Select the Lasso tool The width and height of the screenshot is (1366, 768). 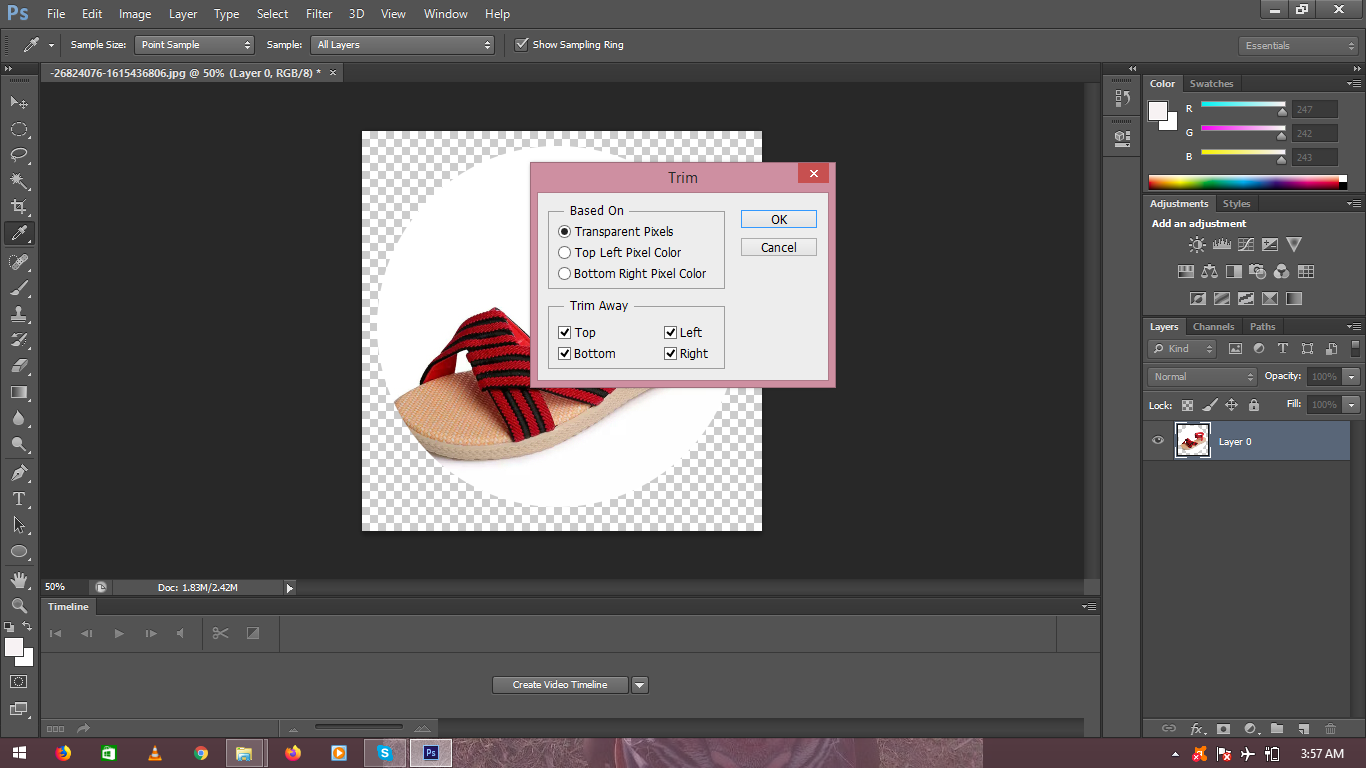19,155
